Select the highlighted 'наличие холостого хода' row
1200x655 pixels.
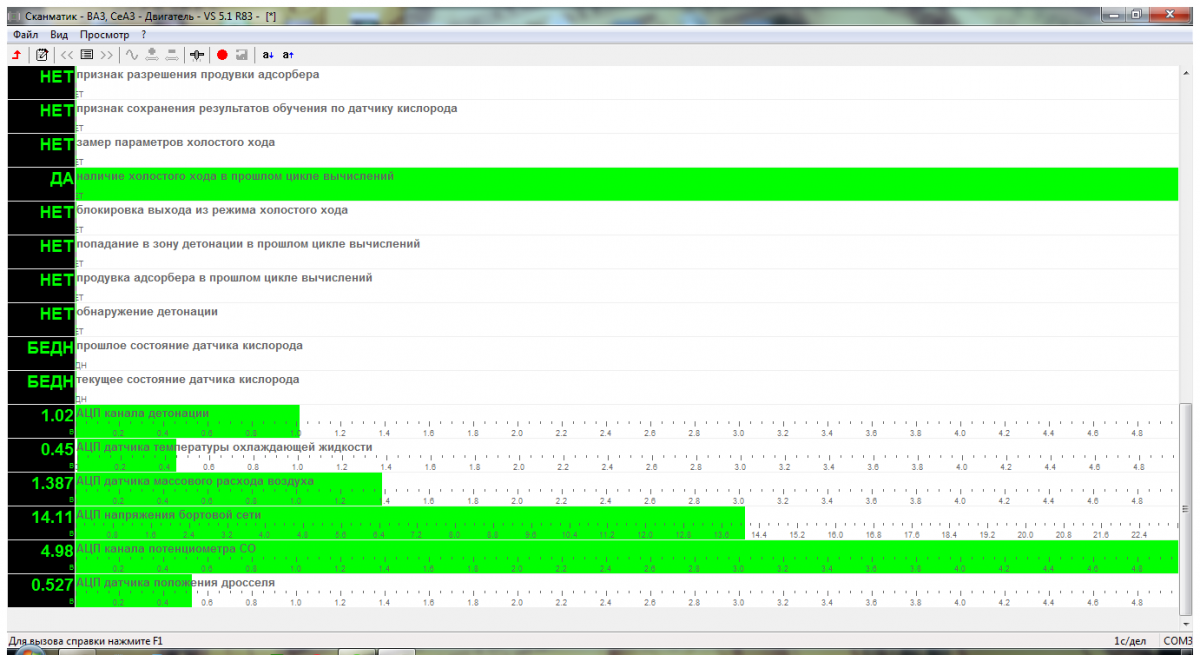600,183
